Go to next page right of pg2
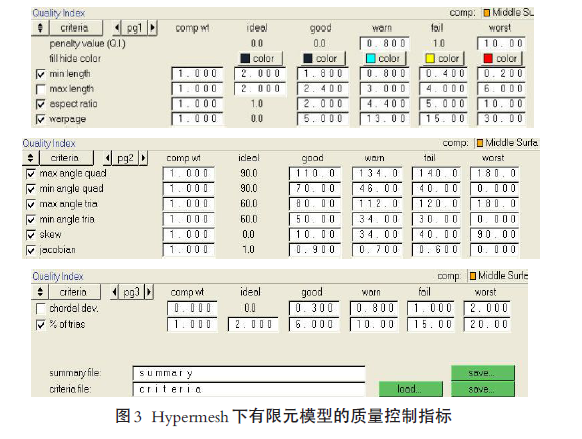 (x=143, y=158)
